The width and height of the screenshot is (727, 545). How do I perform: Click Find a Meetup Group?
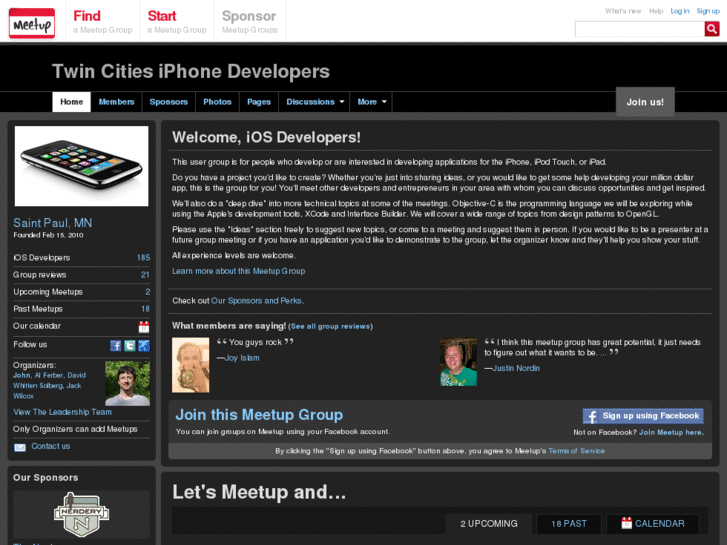(x=102, y=21)
